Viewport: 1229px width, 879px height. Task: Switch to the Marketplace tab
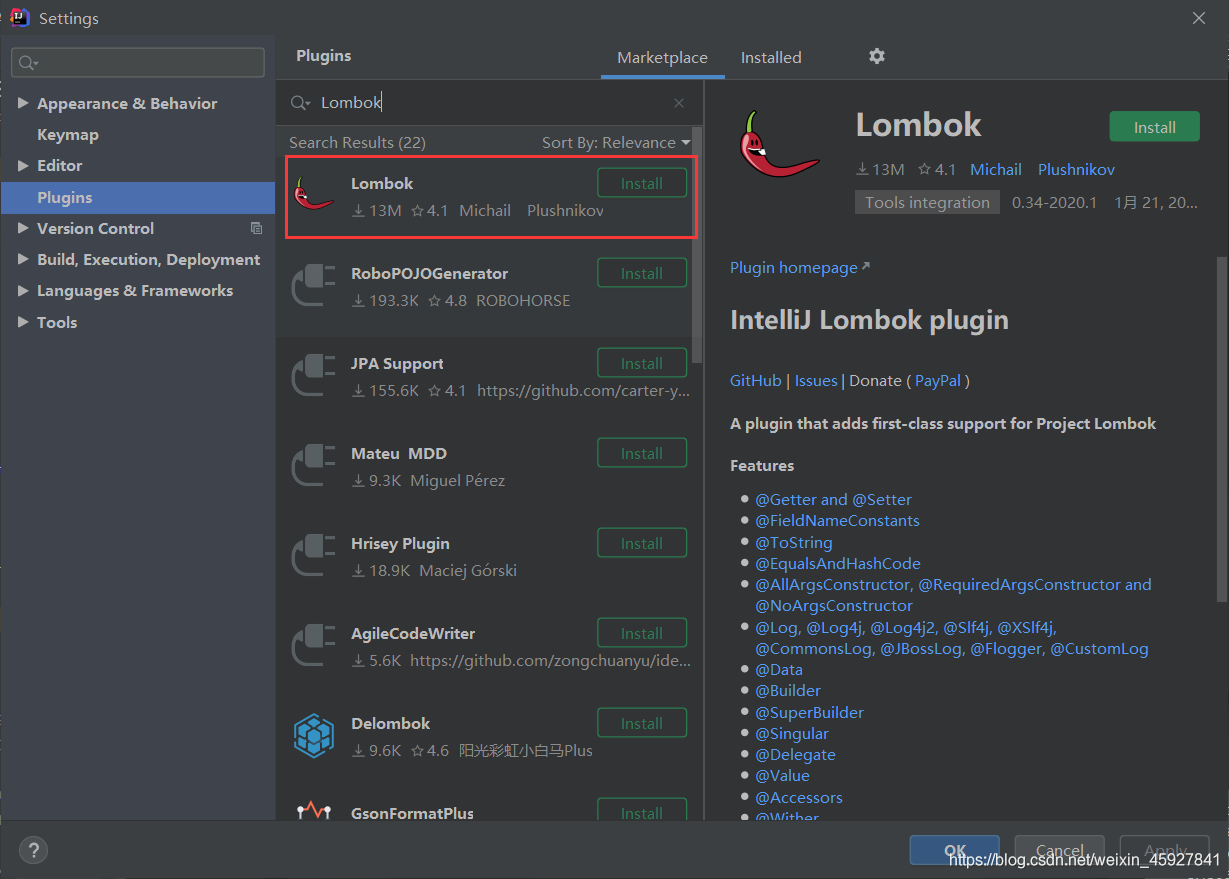(x=662, y=58)
